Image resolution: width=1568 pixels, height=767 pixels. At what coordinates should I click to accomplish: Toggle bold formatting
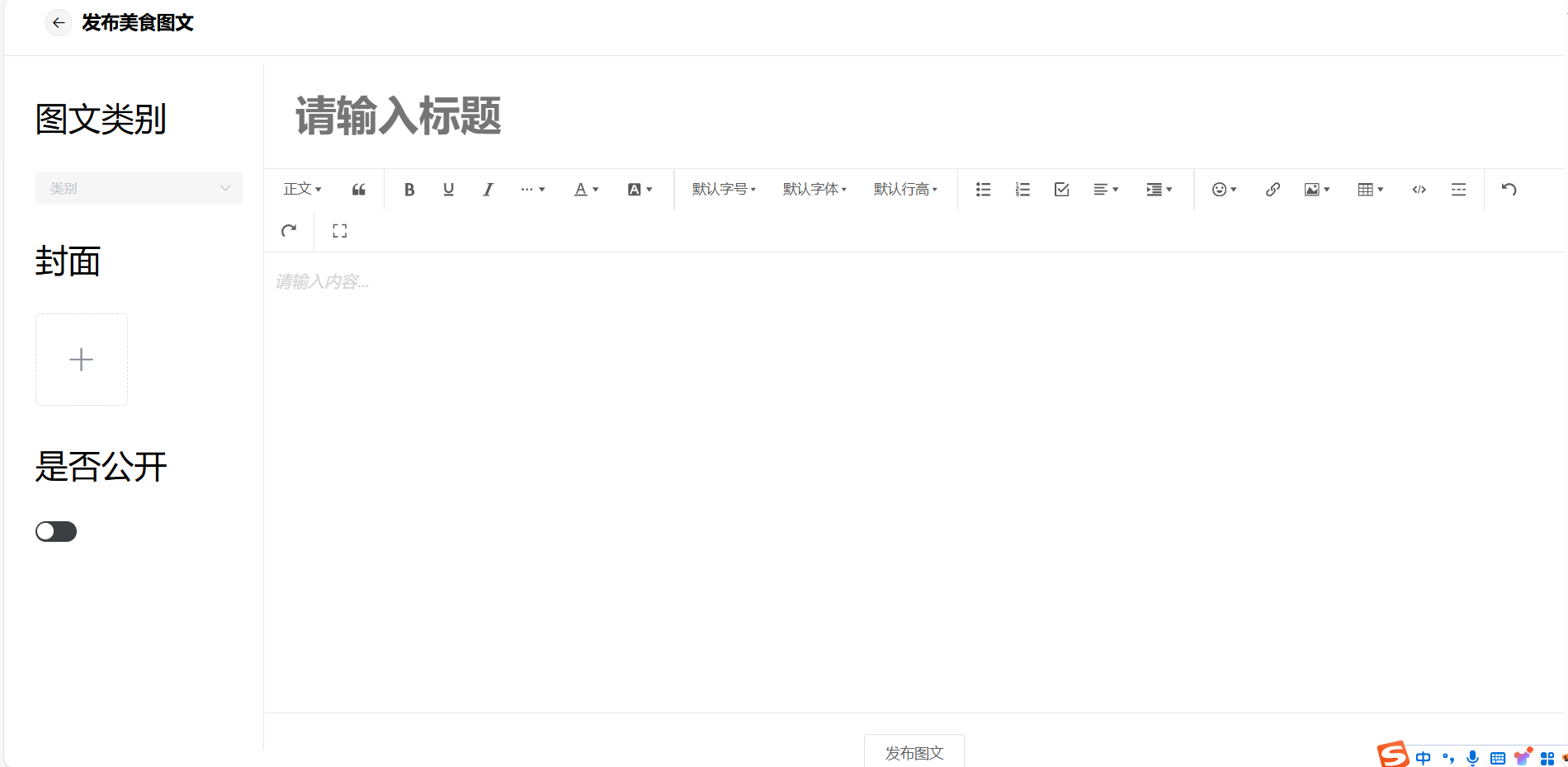(x=409, y=190)
